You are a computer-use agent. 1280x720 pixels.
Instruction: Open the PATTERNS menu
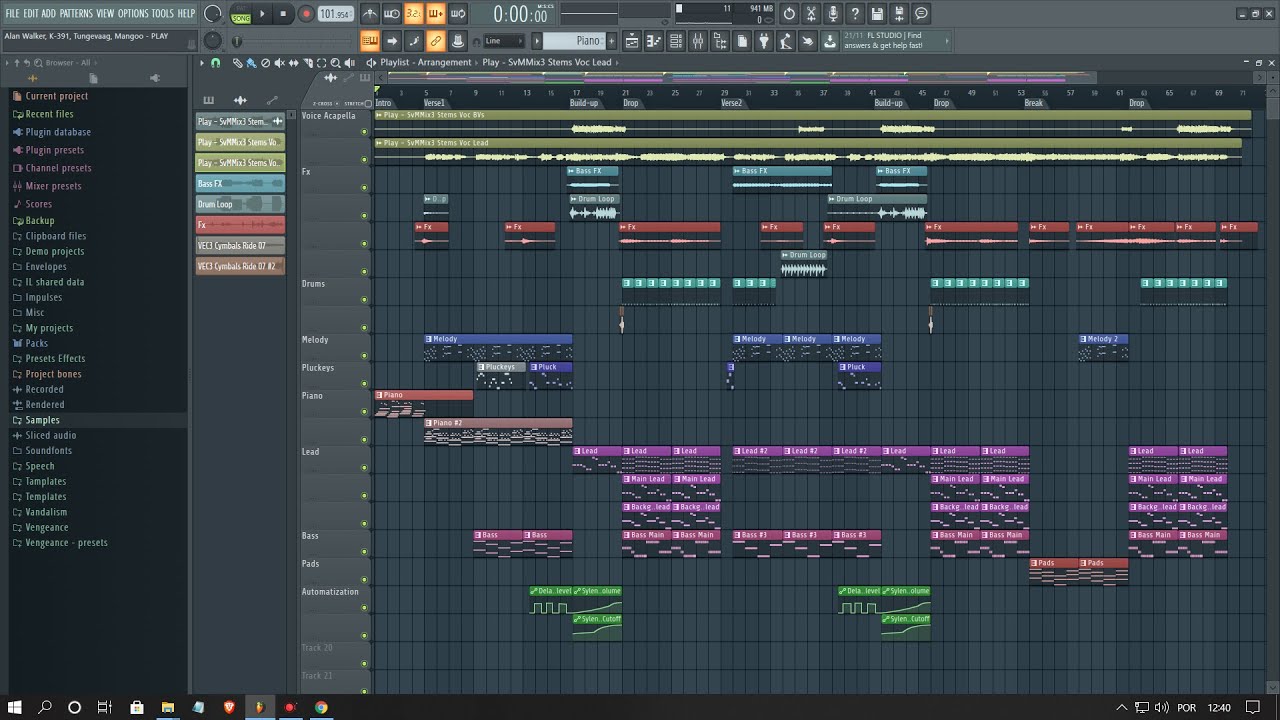[76, 13]
